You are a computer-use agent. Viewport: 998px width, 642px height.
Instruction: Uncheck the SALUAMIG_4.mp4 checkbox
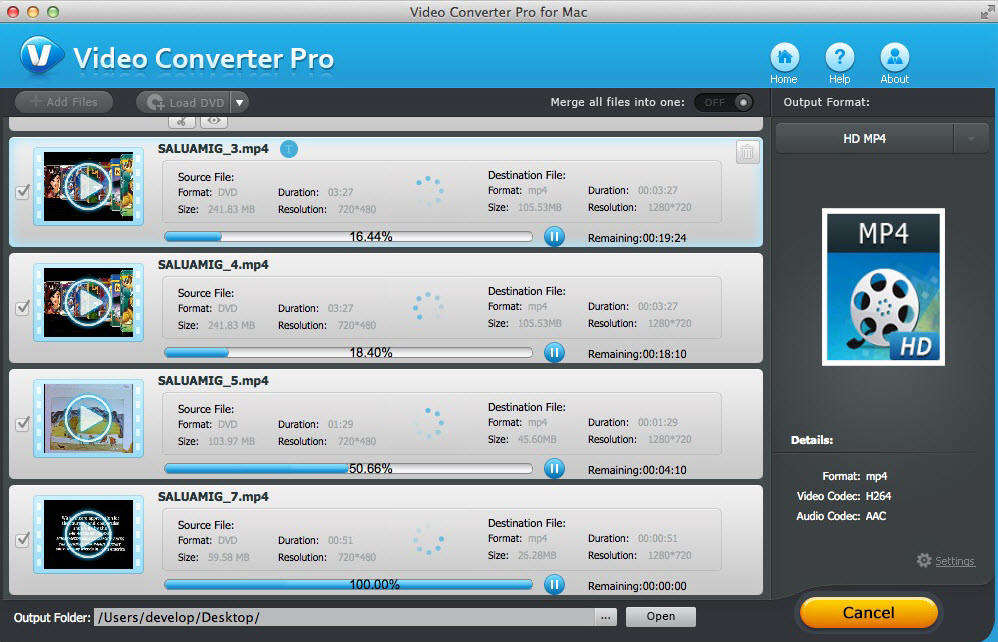(22, 307)
